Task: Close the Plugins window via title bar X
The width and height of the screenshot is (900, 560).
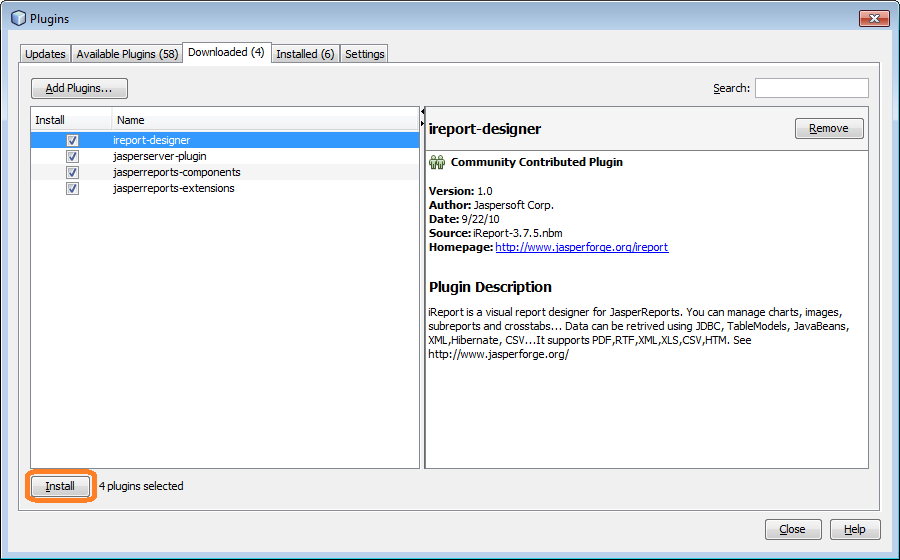Action: pos(872,18)
